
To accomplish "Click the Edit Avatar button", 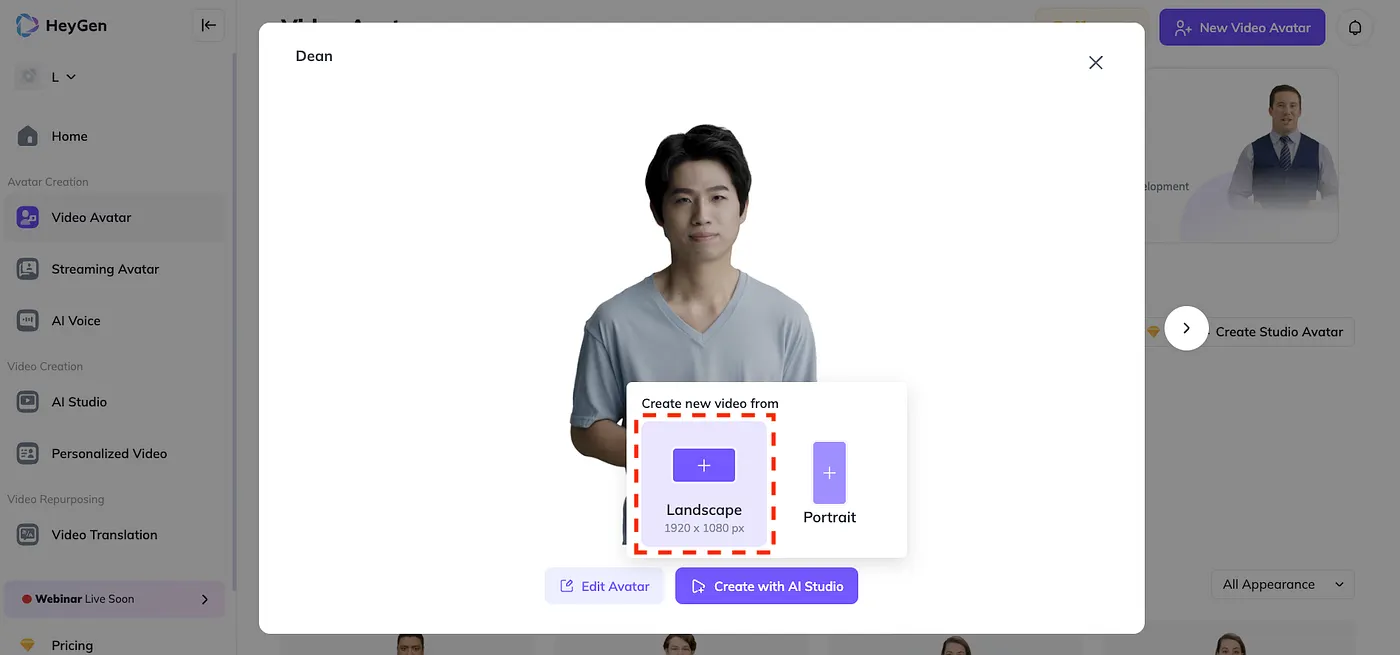I will tap(604, 586).
